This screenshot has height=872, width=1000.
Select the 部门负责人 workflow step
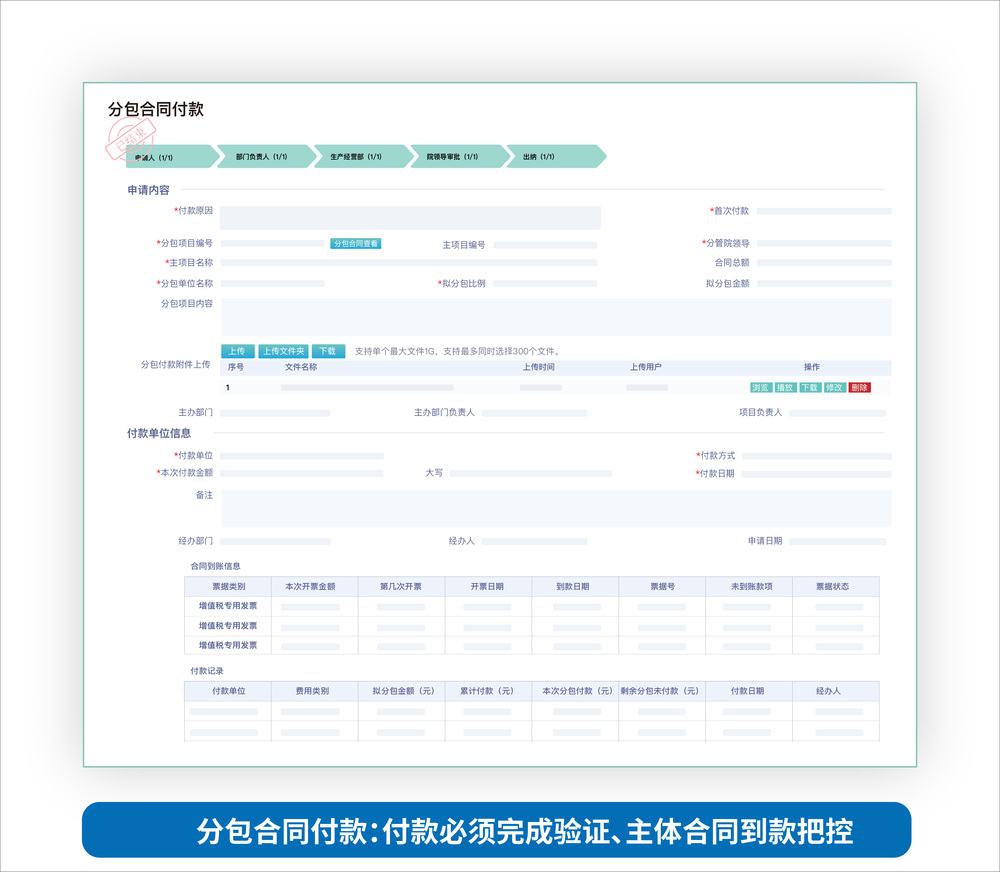[x=262, y=157]
